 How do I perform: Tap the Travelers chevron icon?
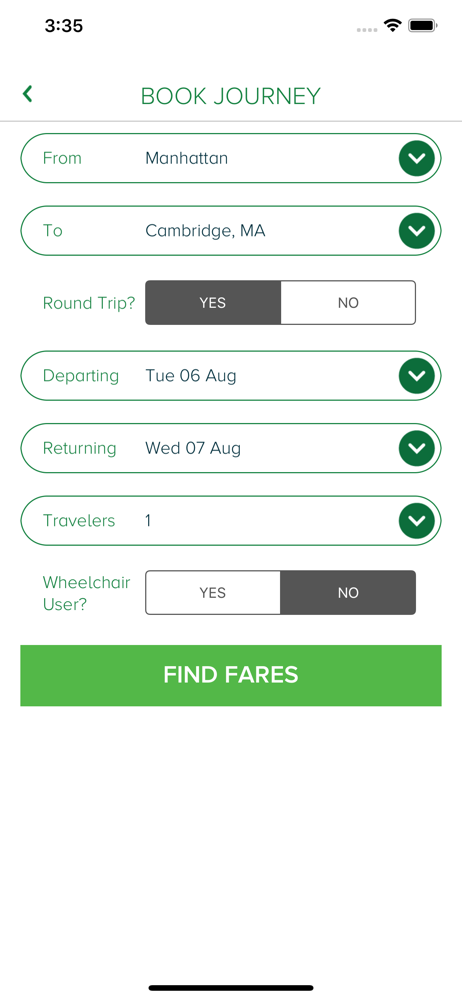click(x=417, y=521)
